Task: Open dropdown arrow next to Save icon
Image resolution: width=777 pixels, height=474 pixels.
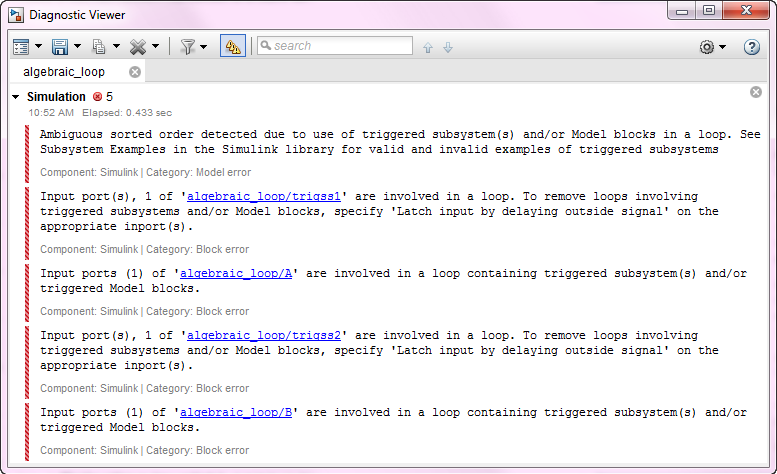Action: point(78,47)
